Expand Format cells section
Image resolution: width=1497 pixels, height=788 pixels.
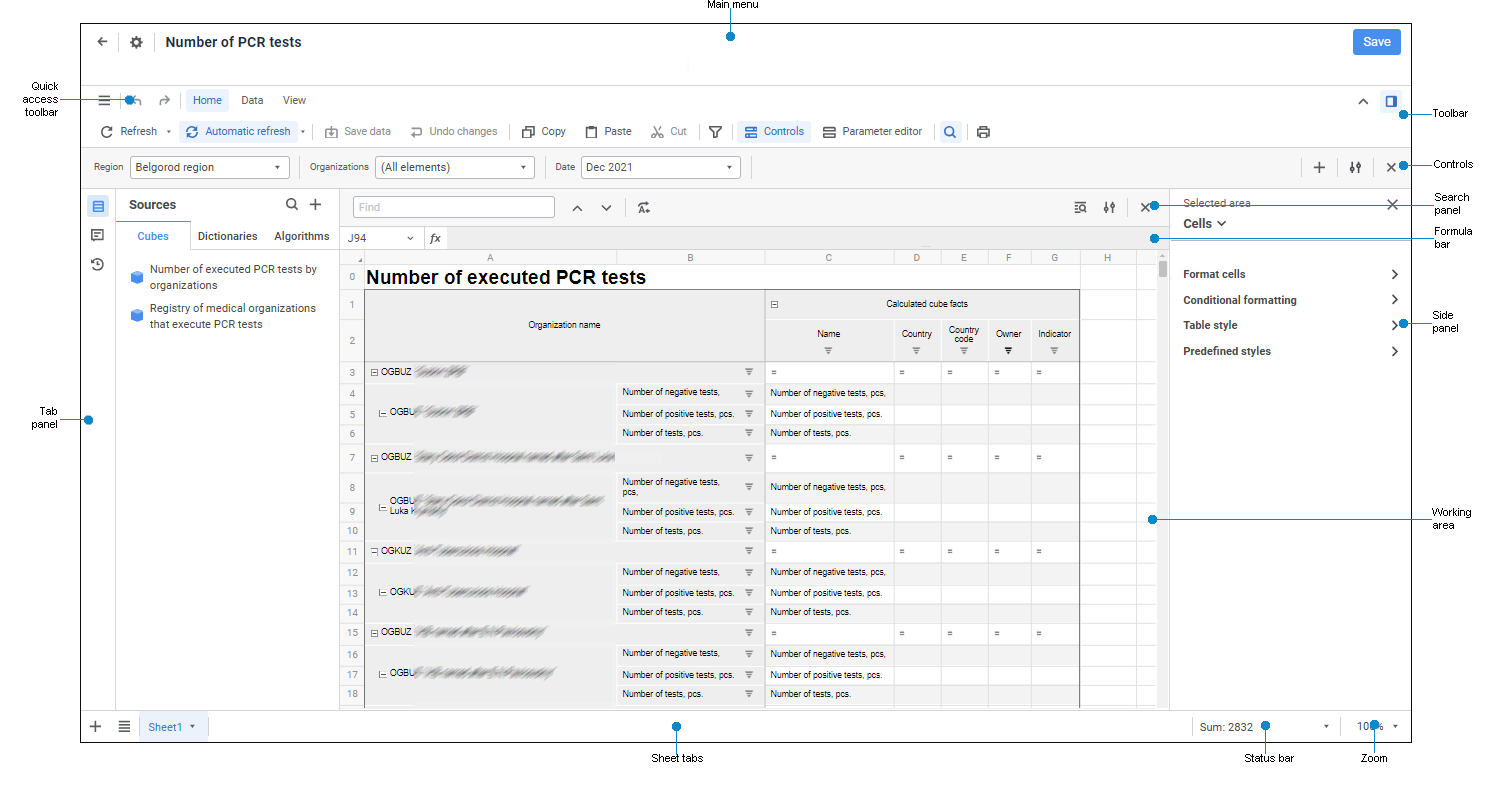1291,274
